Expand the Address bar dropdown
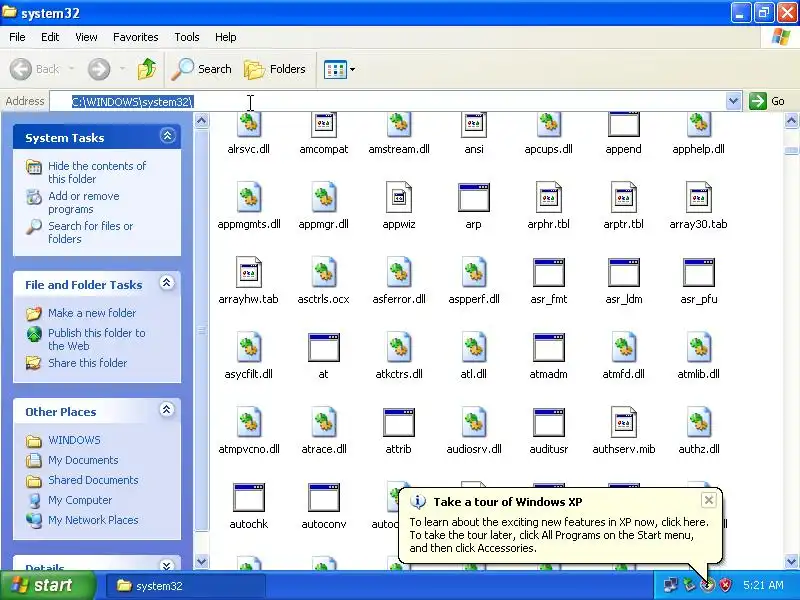This screenshot has height=600, width=800. [733, 101]
